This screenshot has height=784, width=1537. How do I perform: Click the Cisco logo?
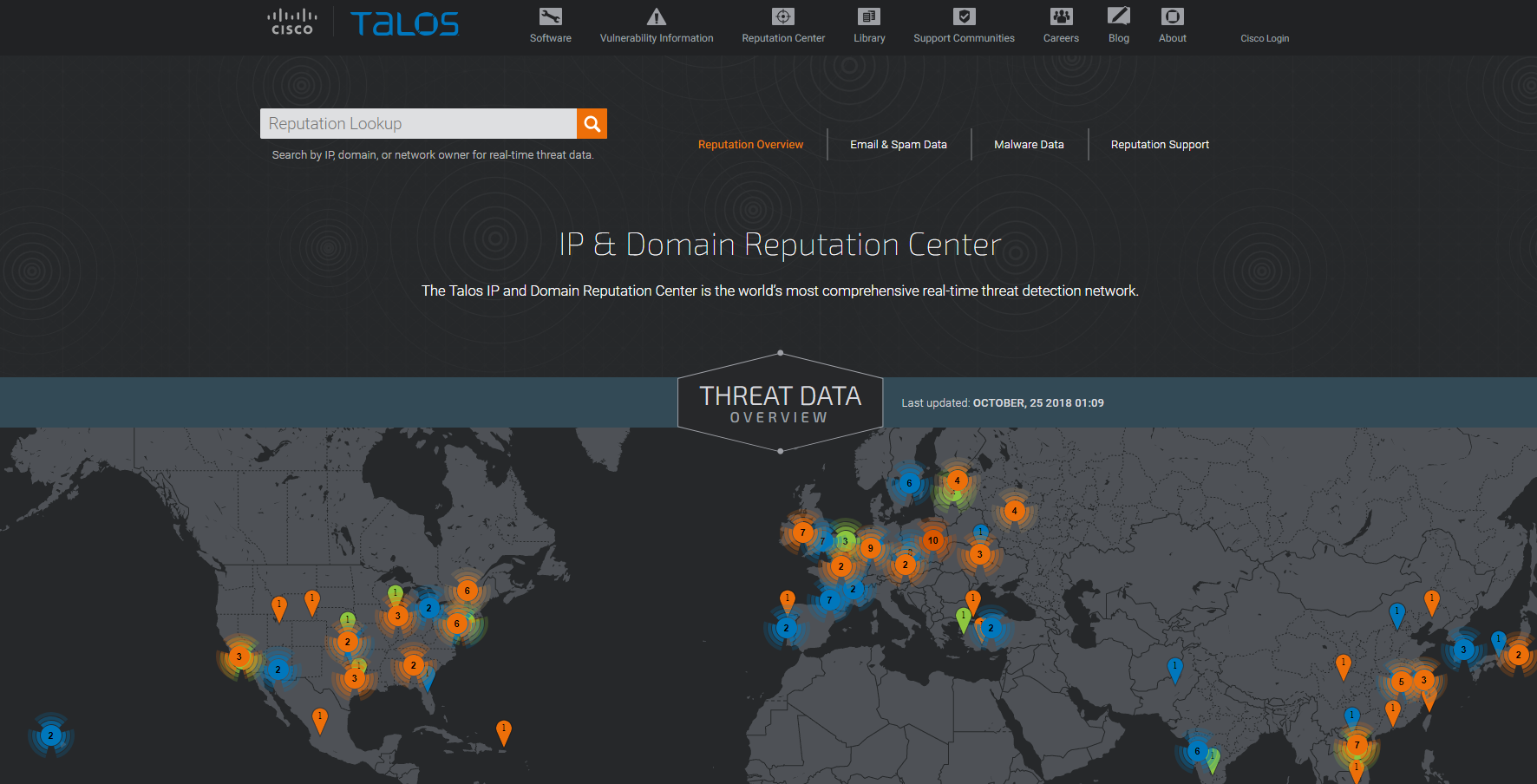pos(292,23)
